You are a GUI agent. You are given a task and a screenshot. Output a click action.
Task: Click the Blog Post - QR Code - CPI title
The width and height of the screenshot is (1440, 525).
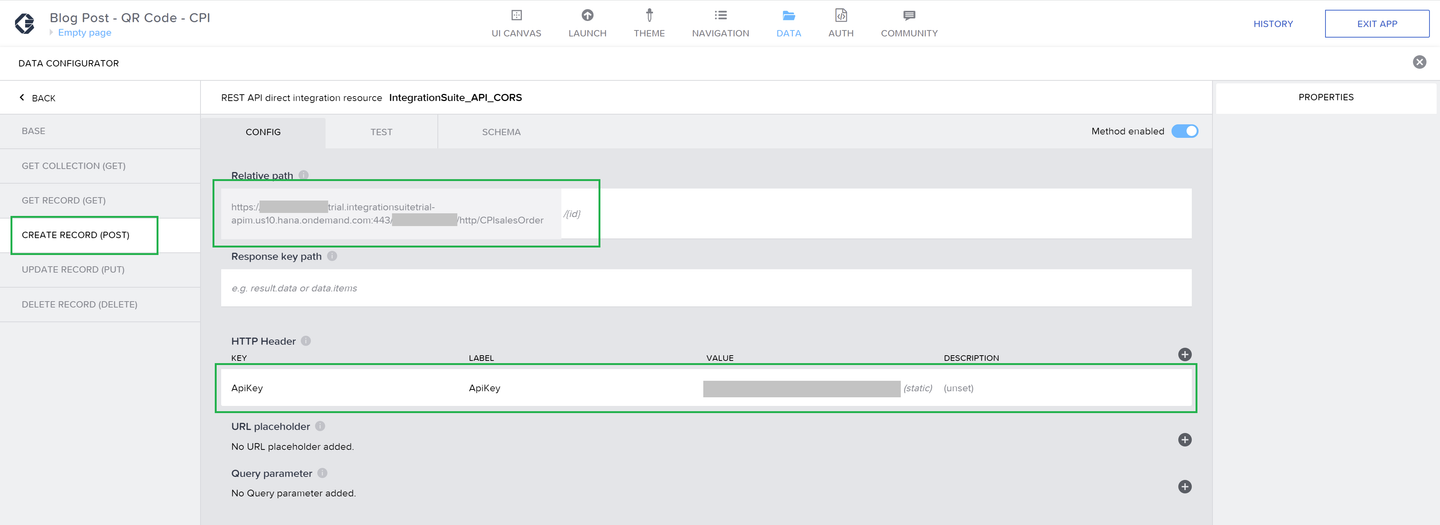(130, 18)
